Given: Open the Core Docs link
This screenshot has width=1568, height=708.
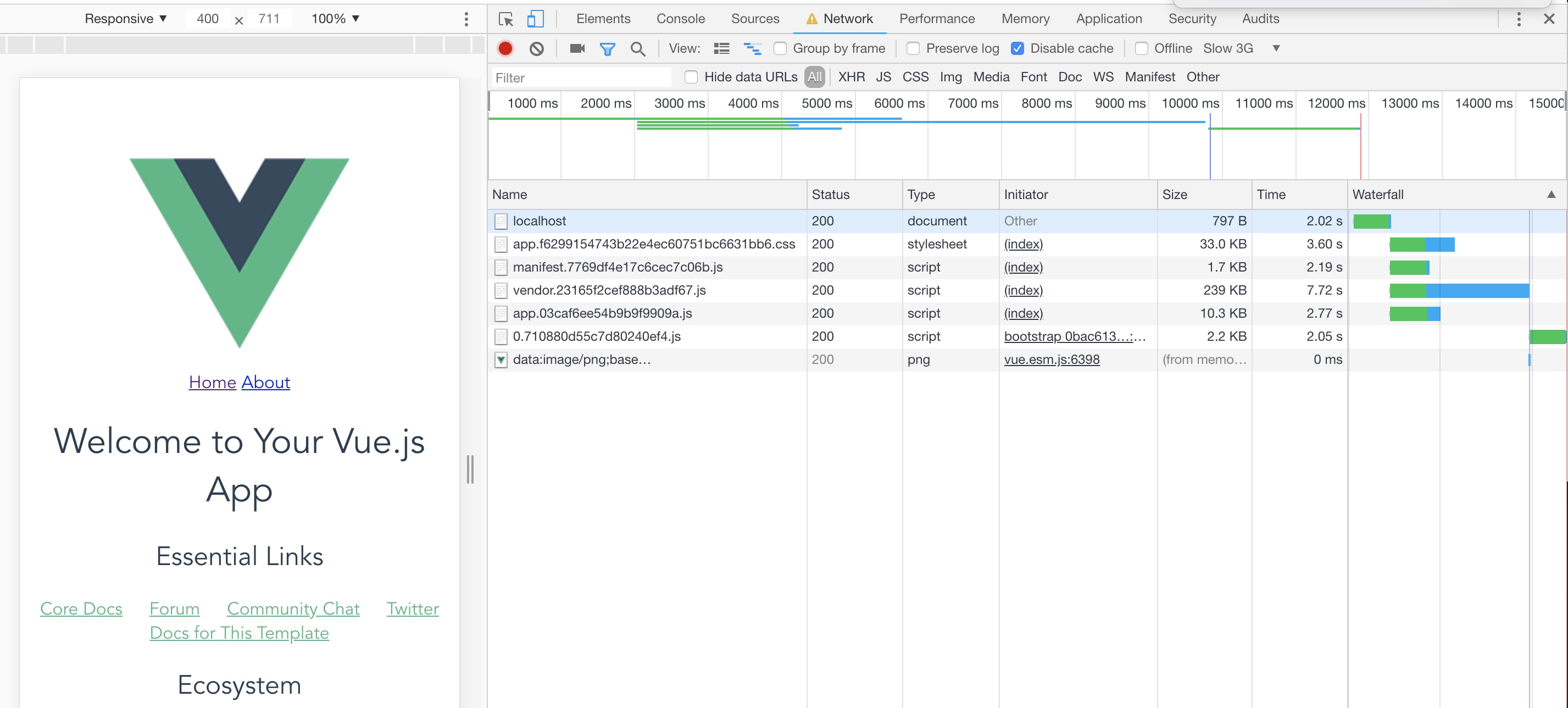Looking at the screenshot, I should point(81,609).
